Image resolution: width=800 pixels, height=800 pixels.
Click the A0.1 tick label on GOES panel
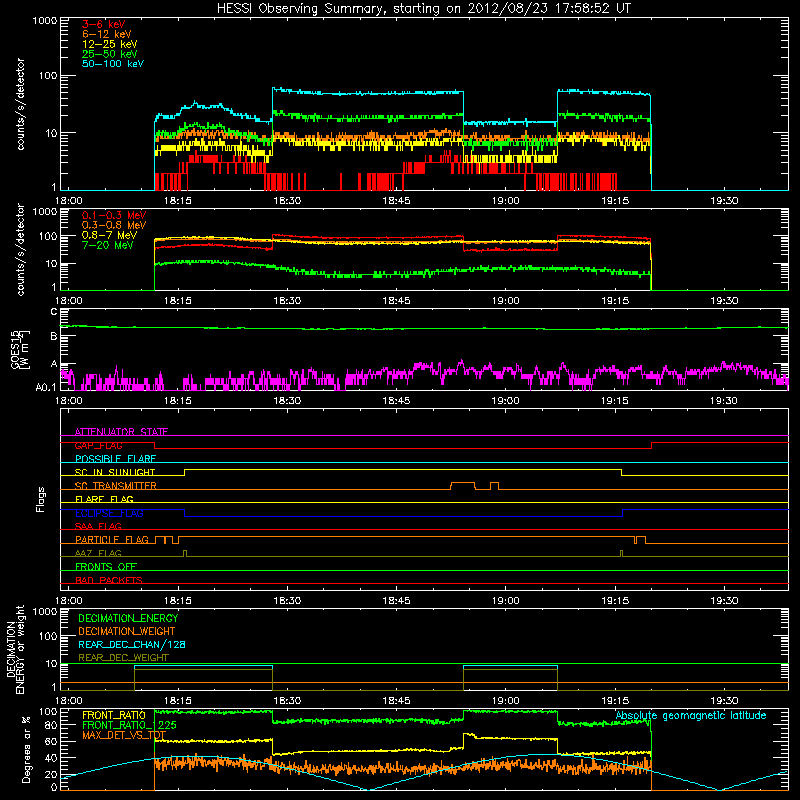click(x=46, y=387)
